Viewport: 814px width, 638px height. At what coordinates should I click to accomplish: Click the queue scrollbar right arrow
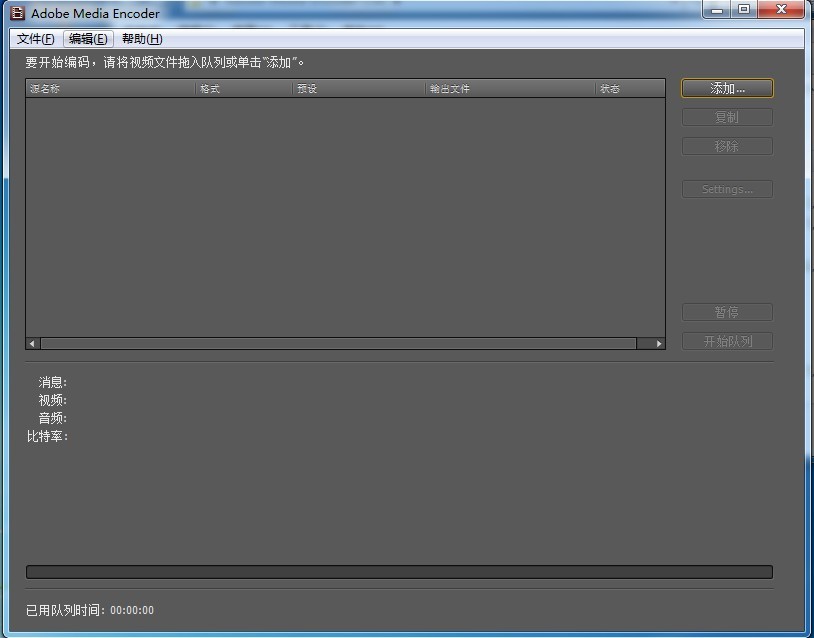click(658, 344)
